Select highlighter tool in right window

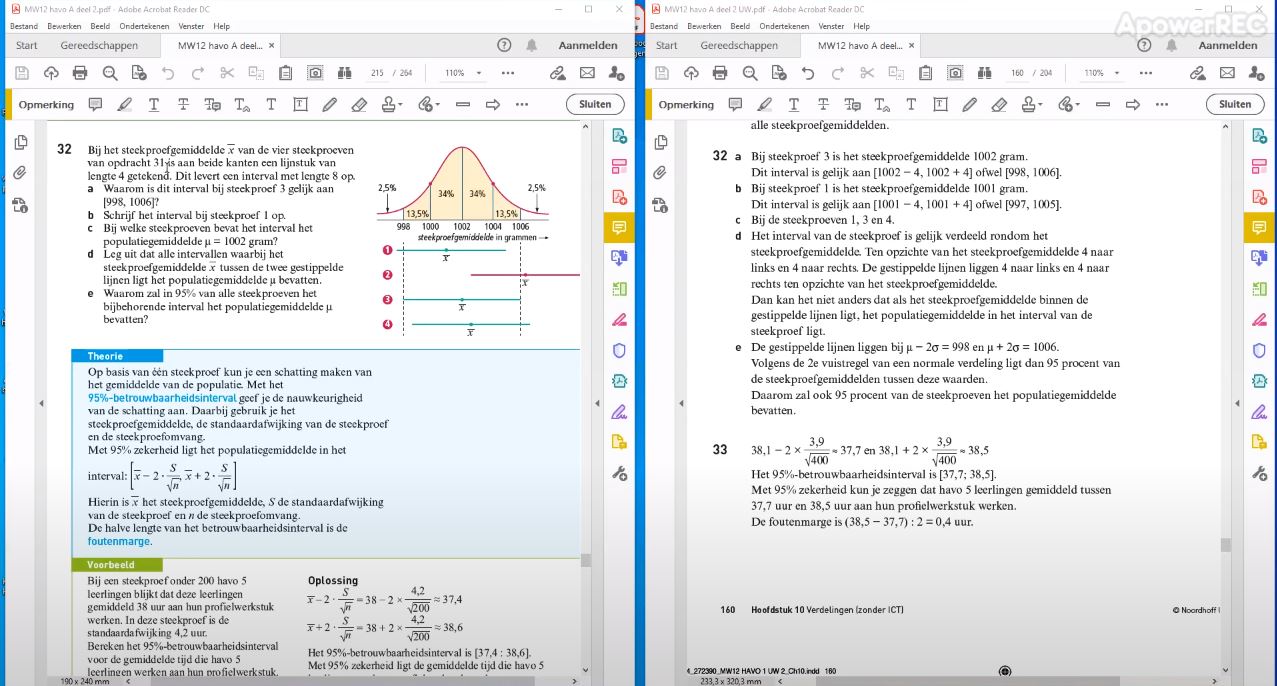click(x=764, y=104)
